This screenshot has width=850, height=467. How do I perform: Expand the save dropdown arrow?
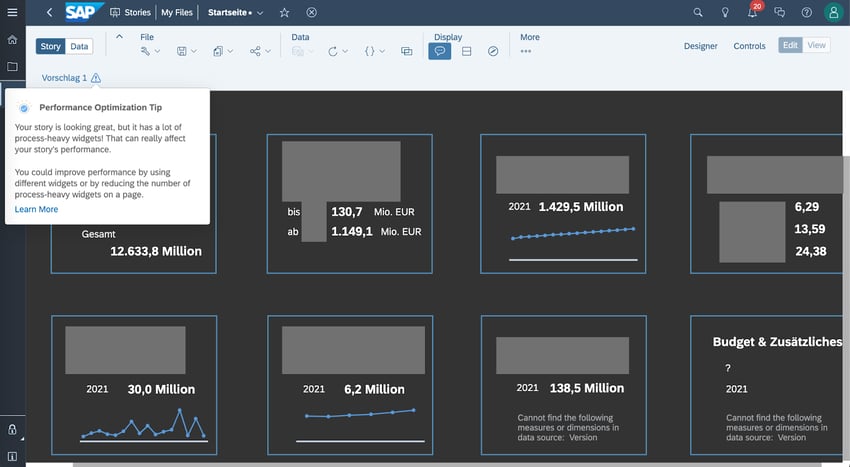[194, 51]
